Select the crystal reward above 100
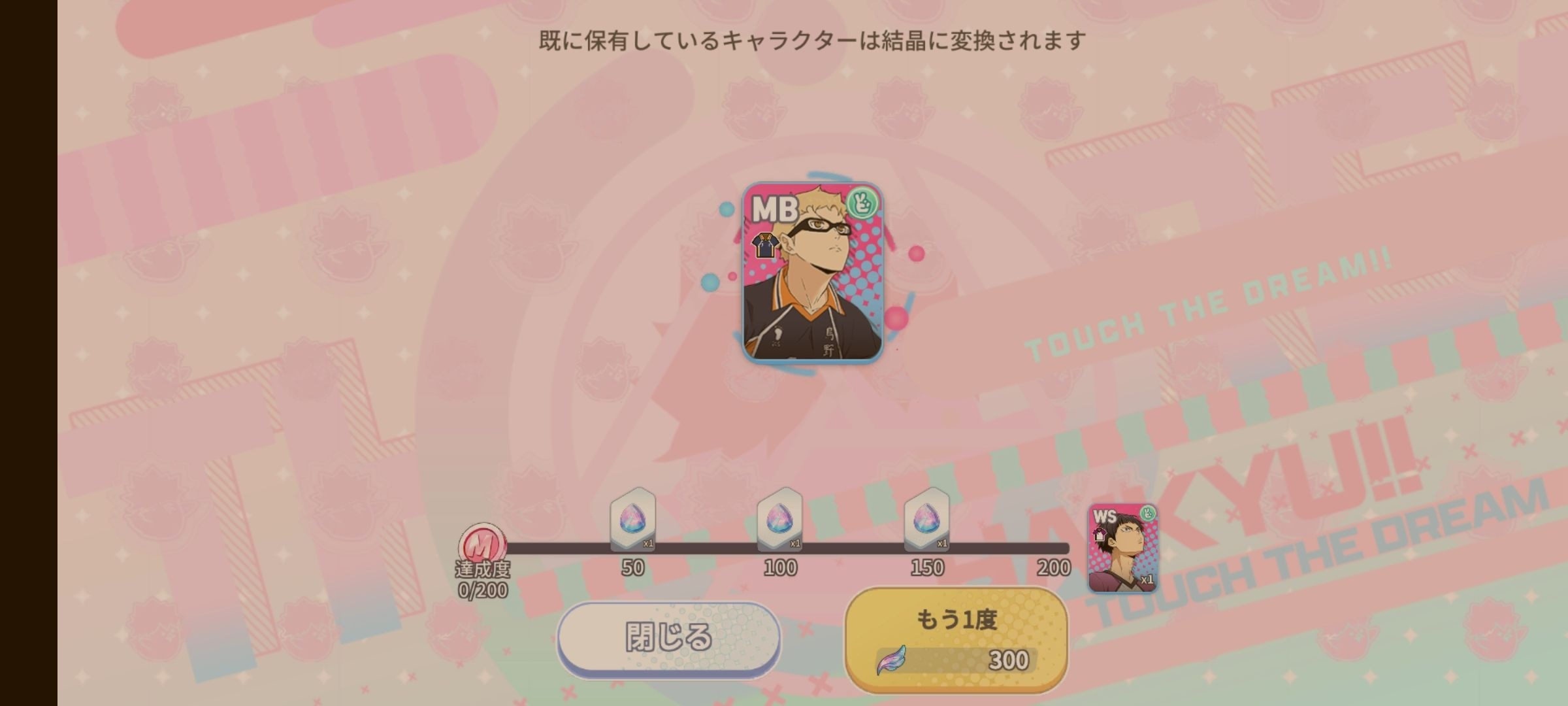Viewport: 1568px width, 706px height. [x=779, y=520]
